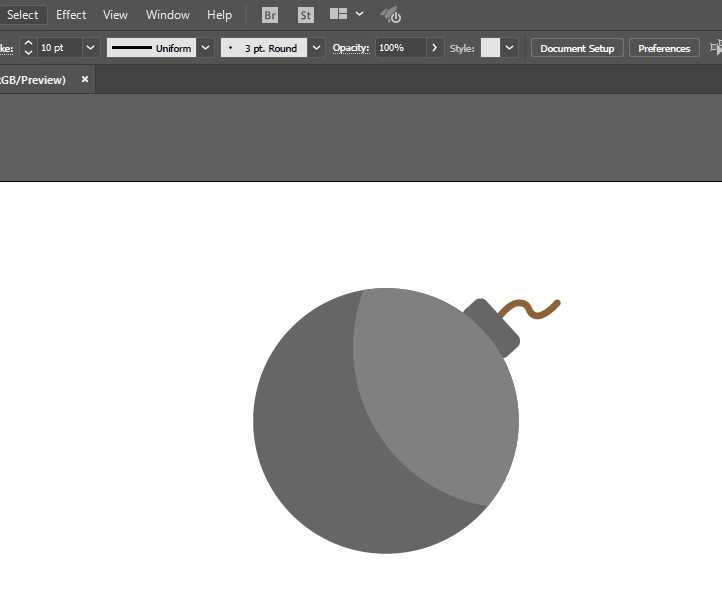Click the graphic Style swatch
The width and height of the screenshot is (722, 596).
(490, 48)
